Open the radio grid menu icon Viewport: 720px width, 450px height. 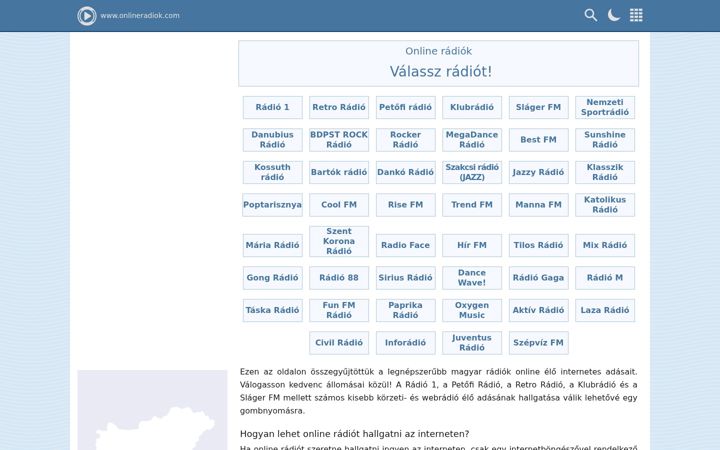tap(636, 15)
